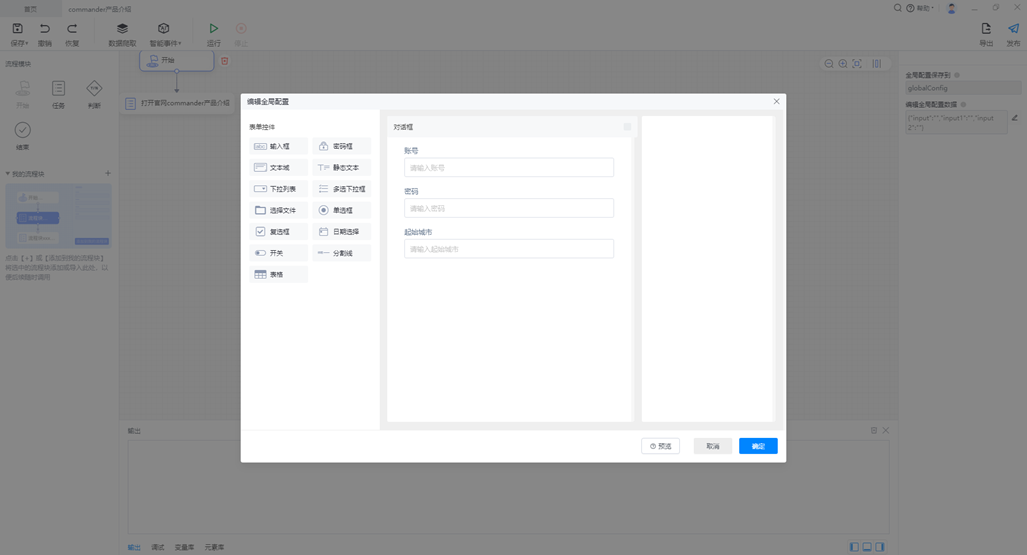This screenshot has width=1027, height=555.
Task: Select the 密码框 (password box) form control
Action: click(x=341, y=146)
